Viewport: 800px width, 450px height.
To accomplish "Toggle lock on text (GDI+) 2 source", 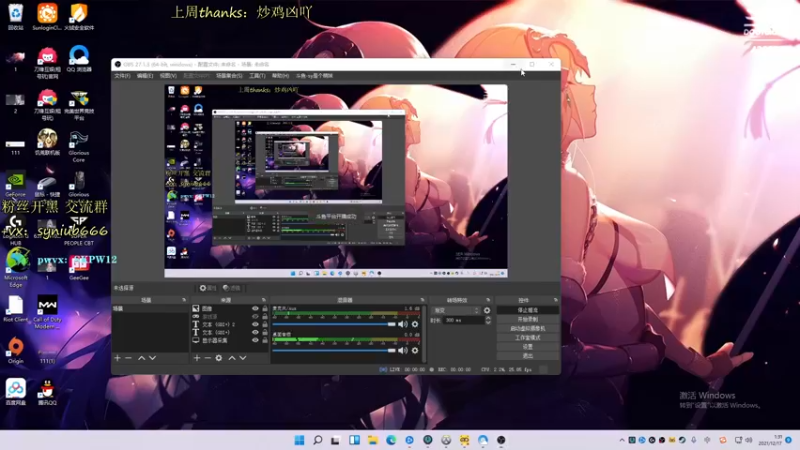I will 265,324.
